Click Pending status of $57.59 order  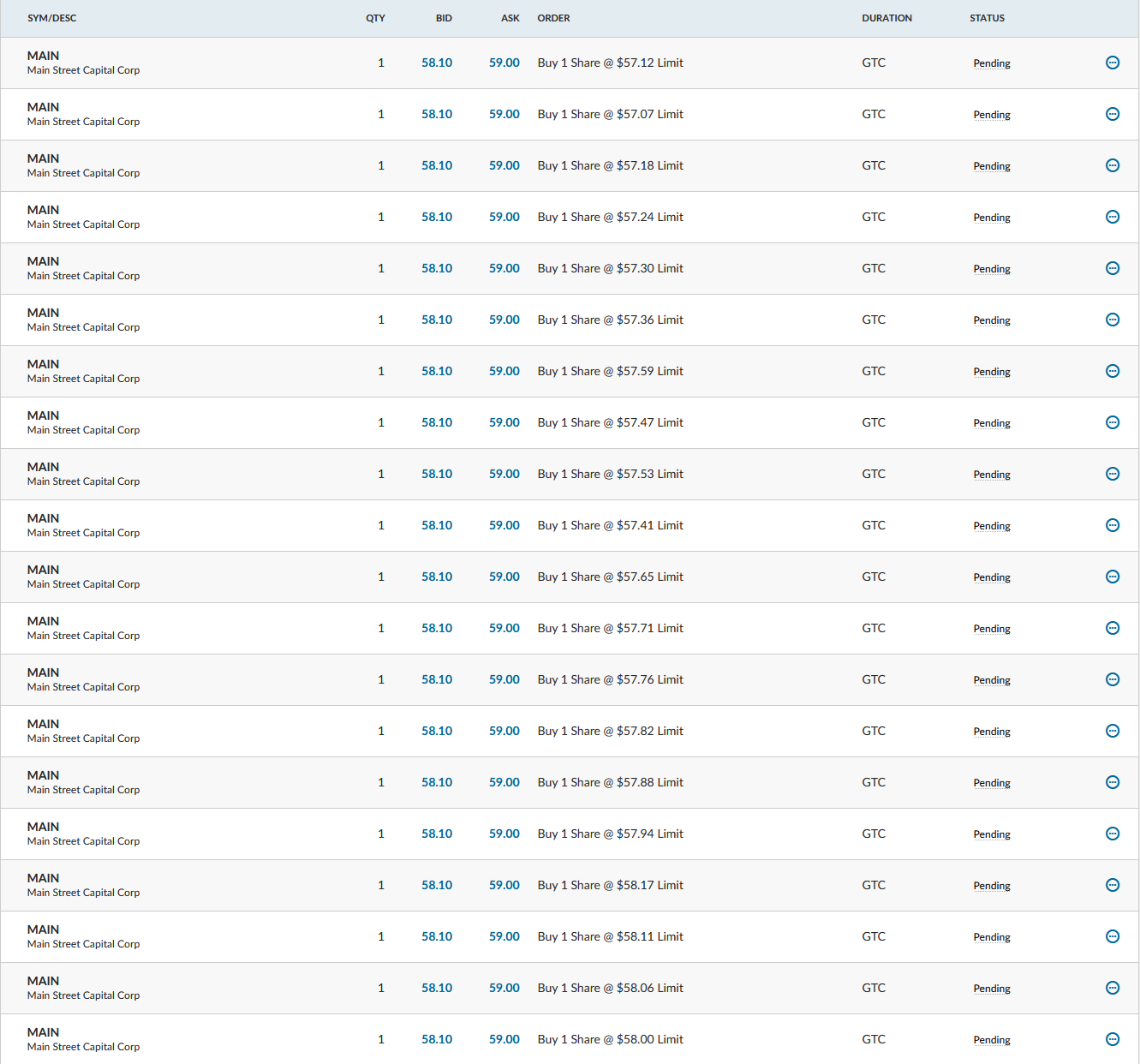point(992,372)
